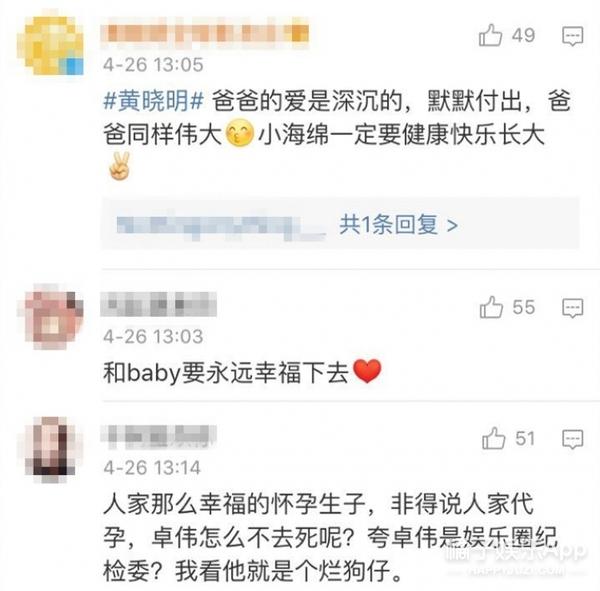The height and width of the screenshot is (591, 600).
Task: Open first commenter's yellow avatar
Action: point(51,44)
